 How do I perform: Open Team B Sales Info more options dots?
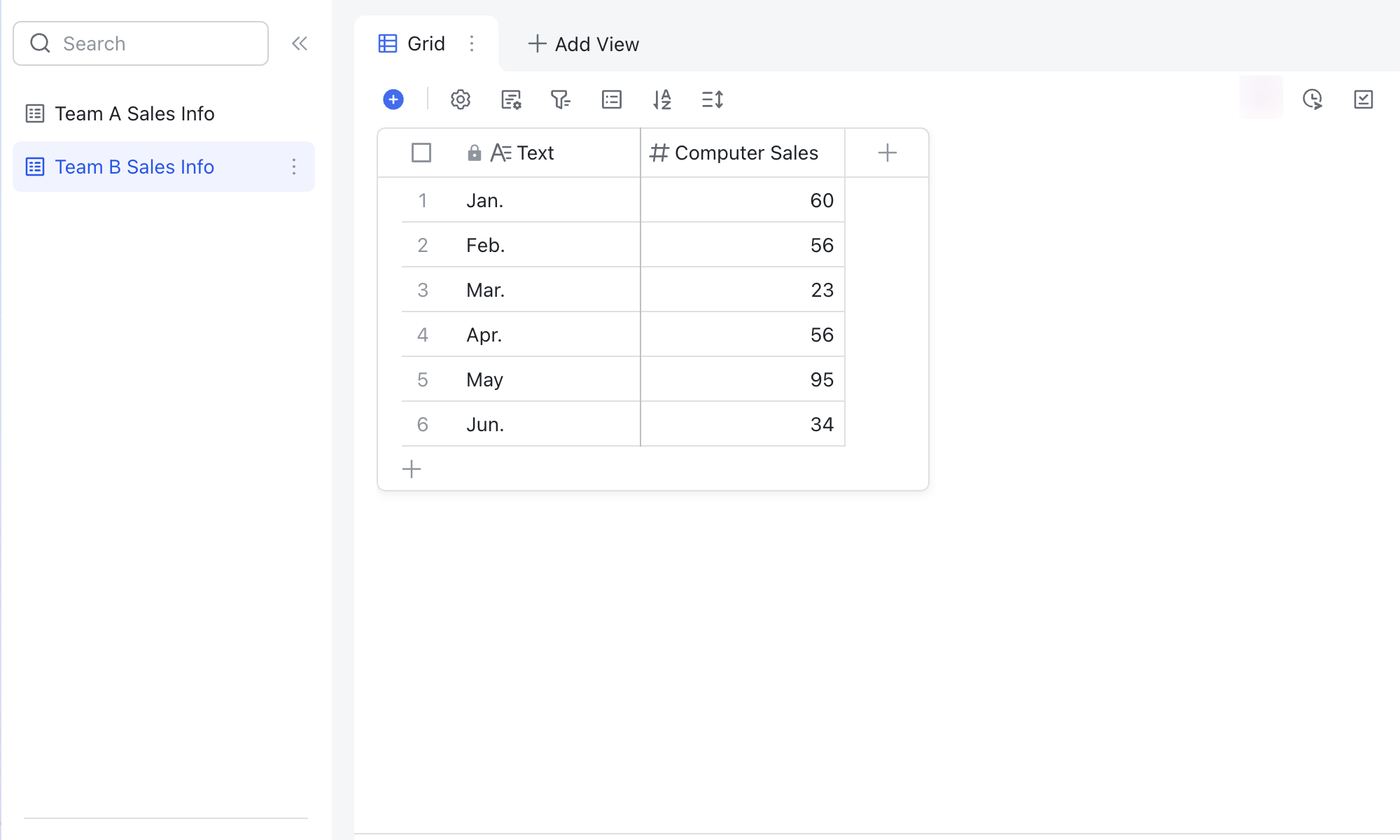pos(294,167)
